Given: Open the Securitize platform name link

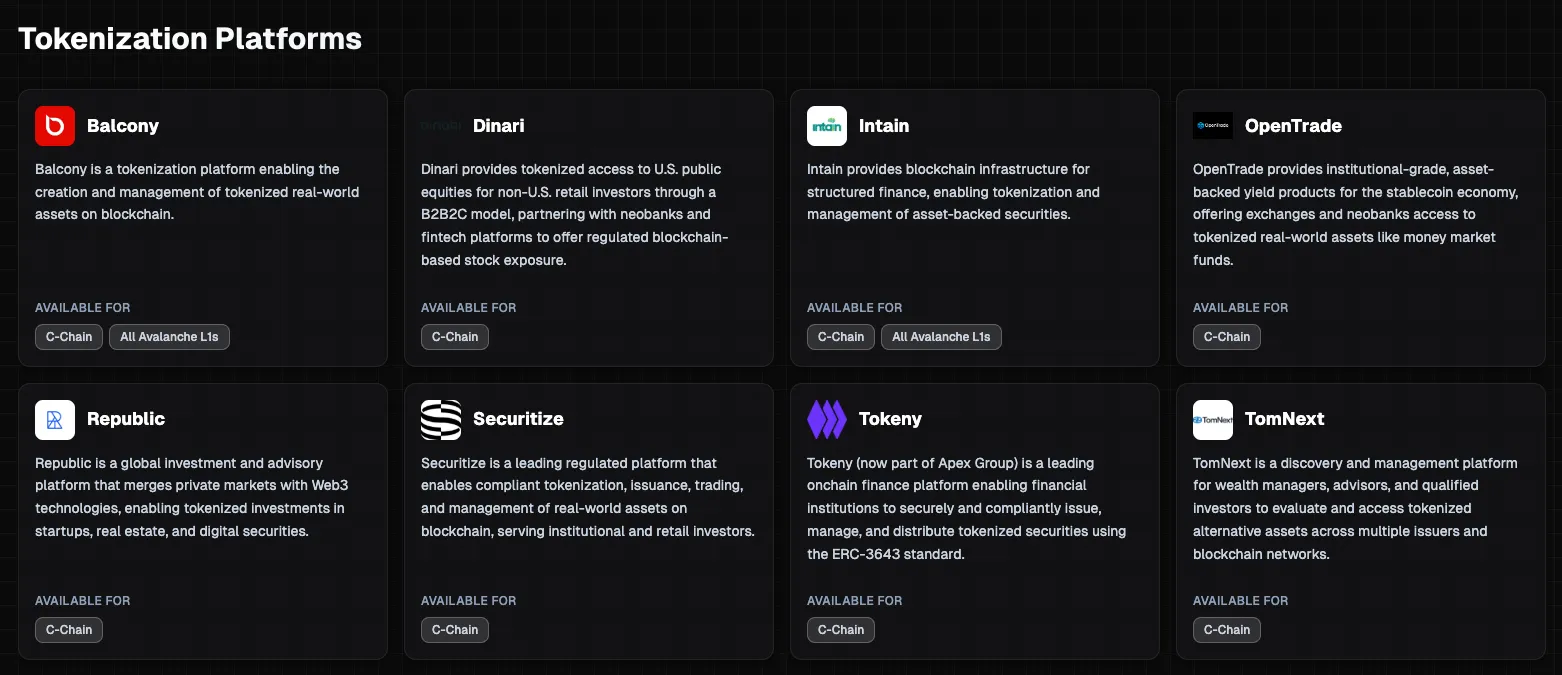Looking at the screenshot, I should 518,419.
